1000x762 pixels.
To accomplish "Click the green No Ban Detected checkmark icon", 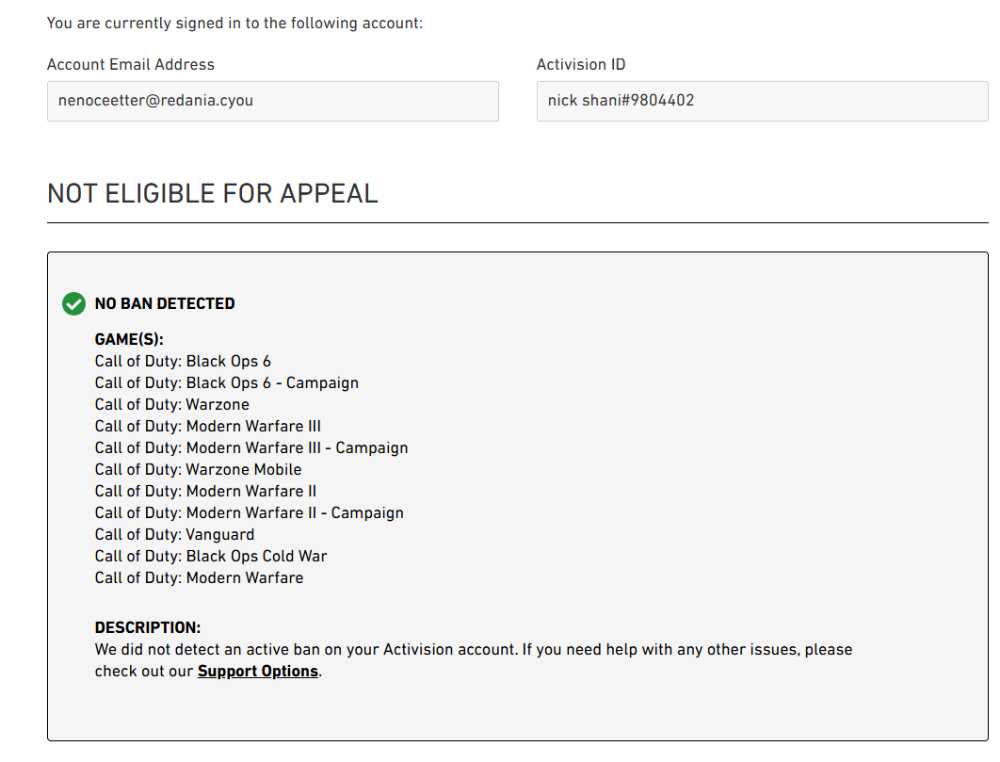I will pos(73,304).
